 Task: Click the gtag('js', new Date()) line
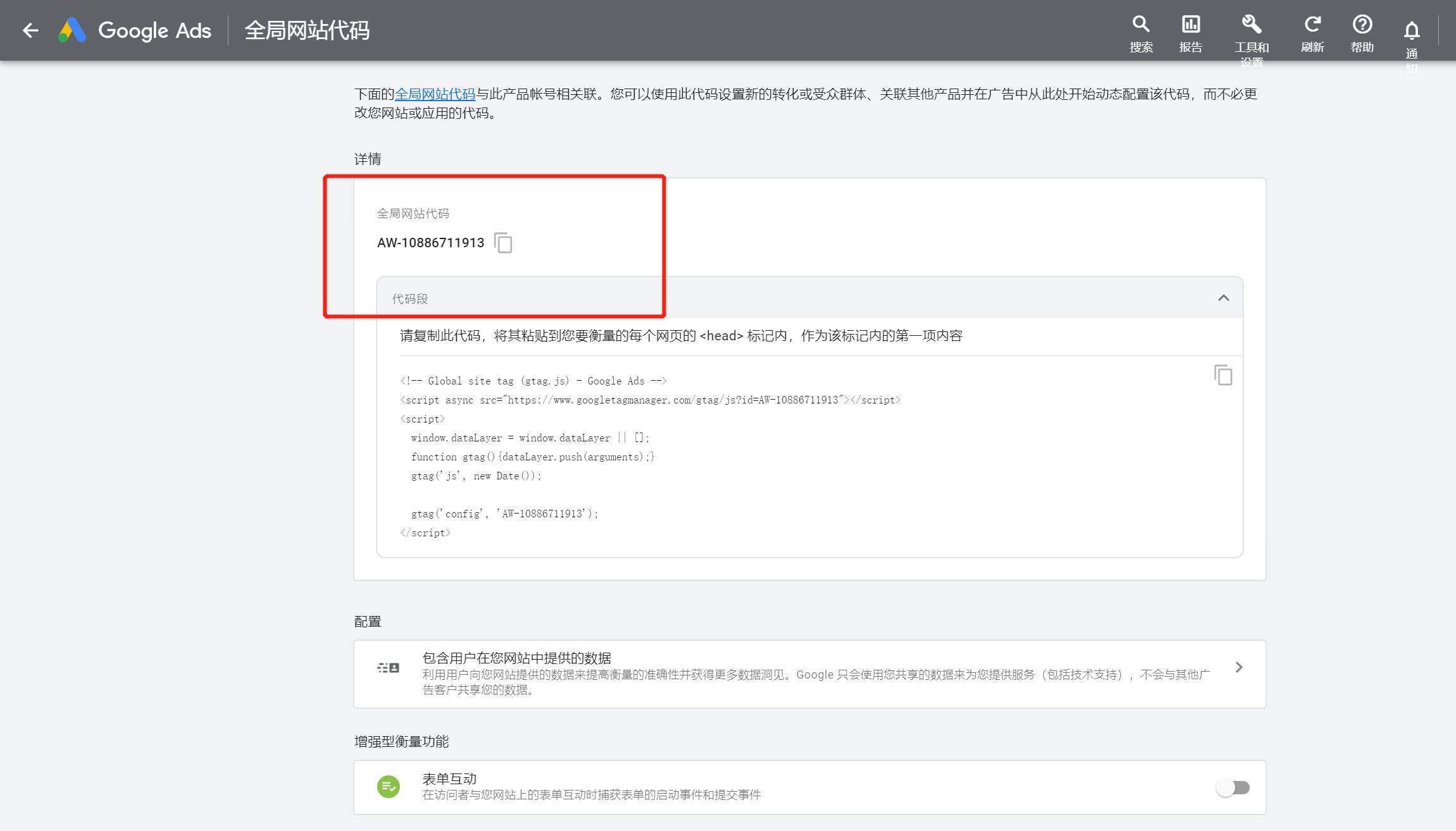[476, 476]
